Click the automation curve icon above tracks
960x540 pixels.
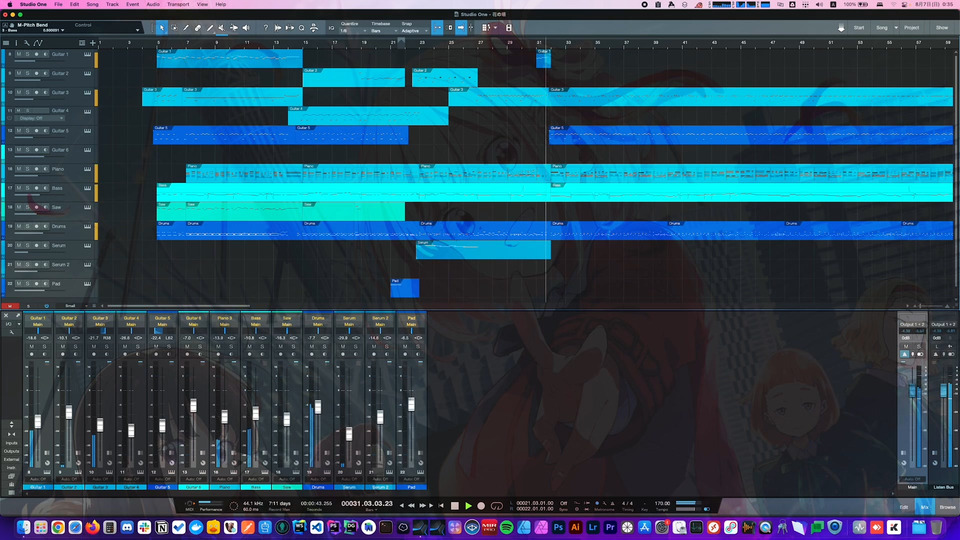click(38, 43)
